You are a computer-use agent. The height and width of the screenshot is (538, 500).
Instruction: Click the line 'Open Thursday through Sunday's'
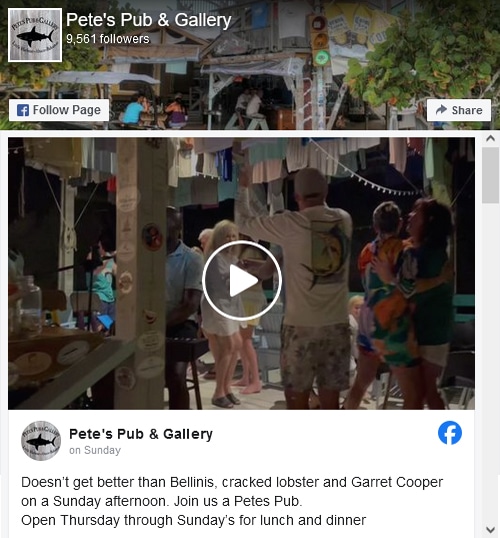(x=194, y=520)
